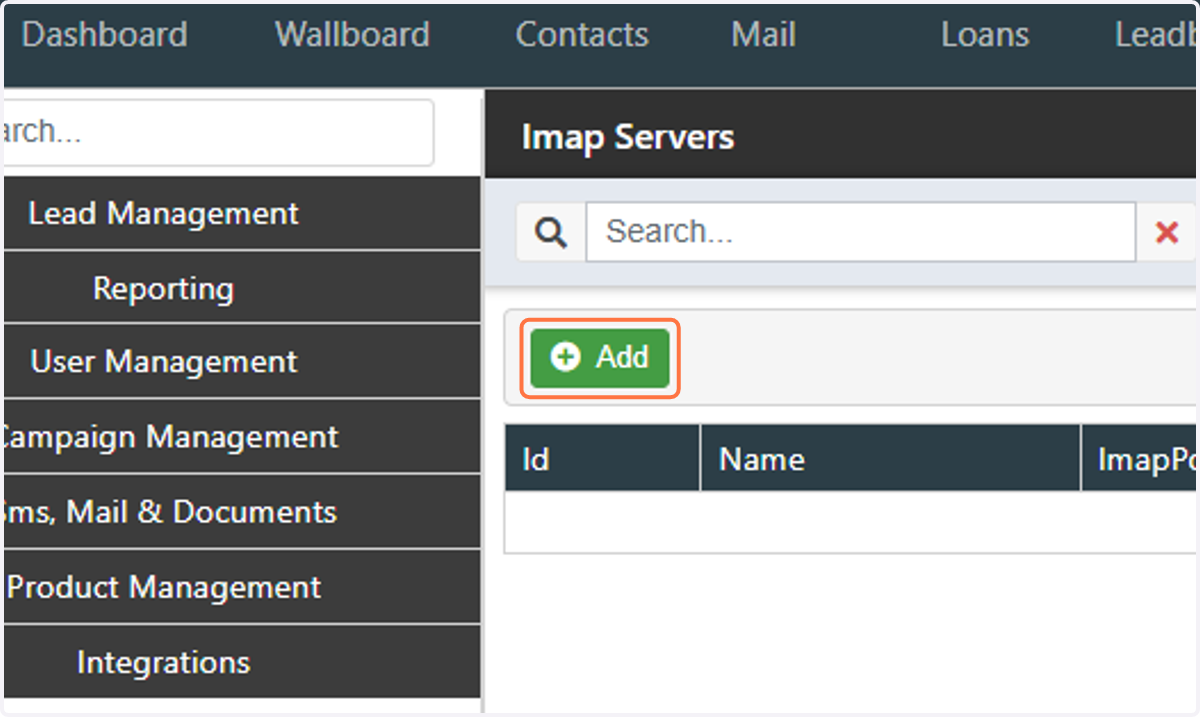This screenshot has width=1200, height=717.
Task: Click the green Add button
Action: tap(600, 357)
